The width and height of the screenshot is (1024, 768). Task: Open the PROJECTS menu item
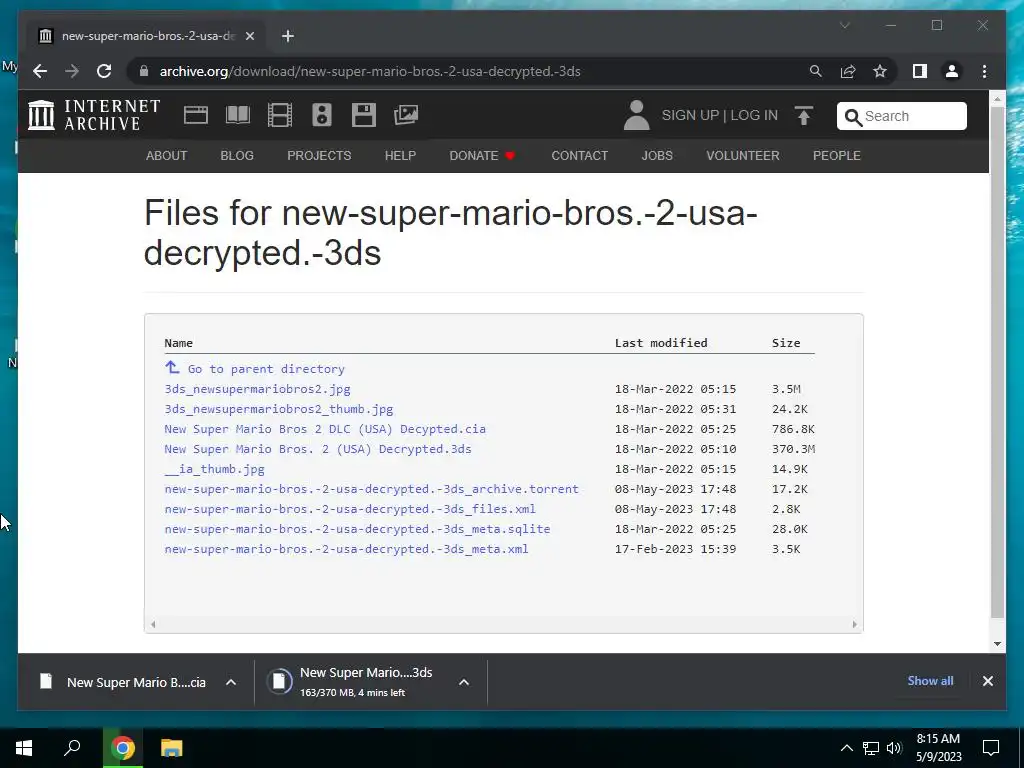click(319, 155)
